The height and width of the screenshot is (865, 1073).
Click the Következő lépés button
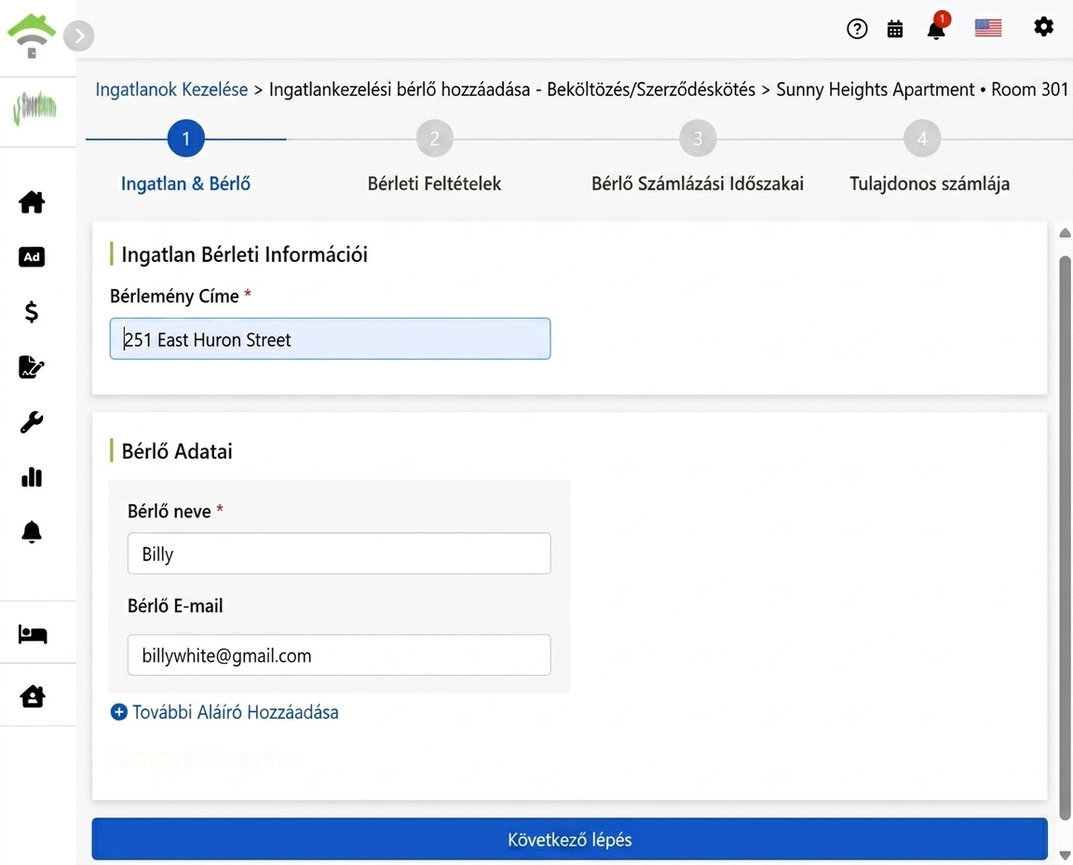(569, 839)
